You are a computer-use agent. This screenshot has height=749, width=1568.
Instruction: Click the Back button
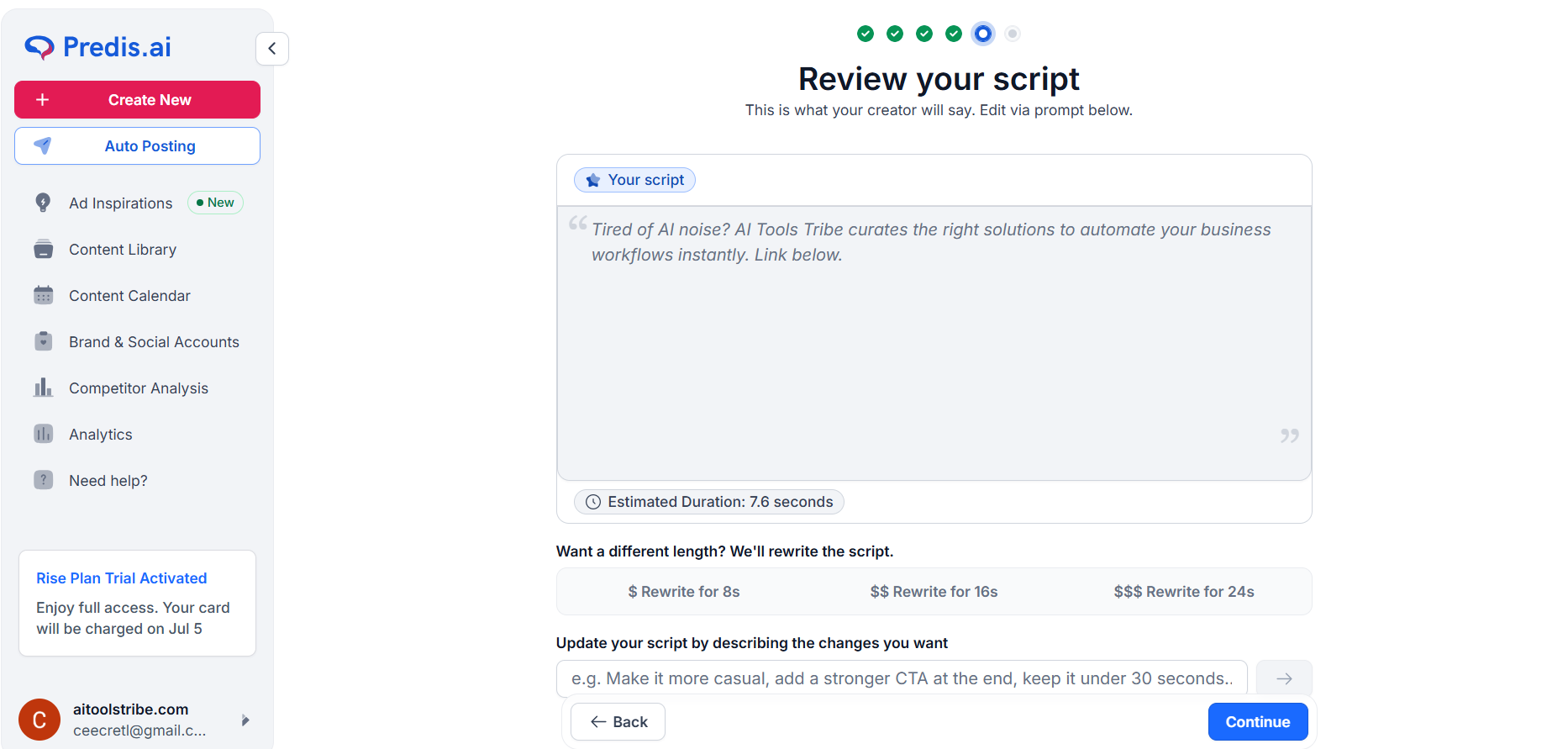pos(618,722)
